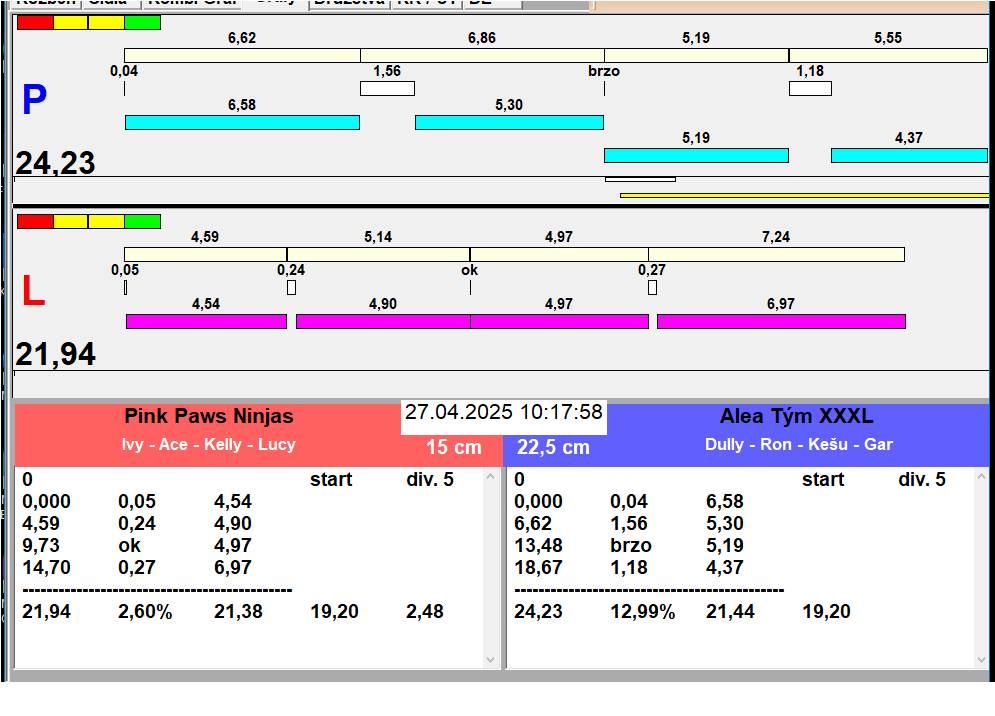Click the 6,86 split segment in lane P

[x=482, y=55]
